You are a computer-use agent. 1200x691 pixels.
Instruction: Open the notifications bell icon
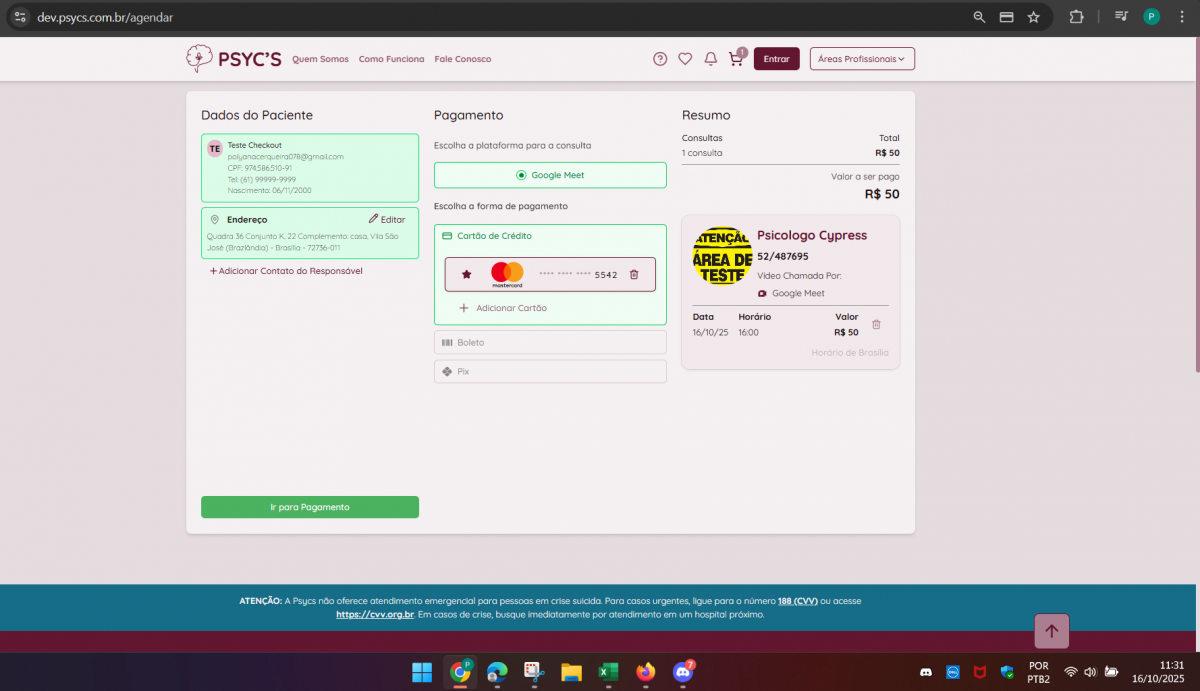711,59
